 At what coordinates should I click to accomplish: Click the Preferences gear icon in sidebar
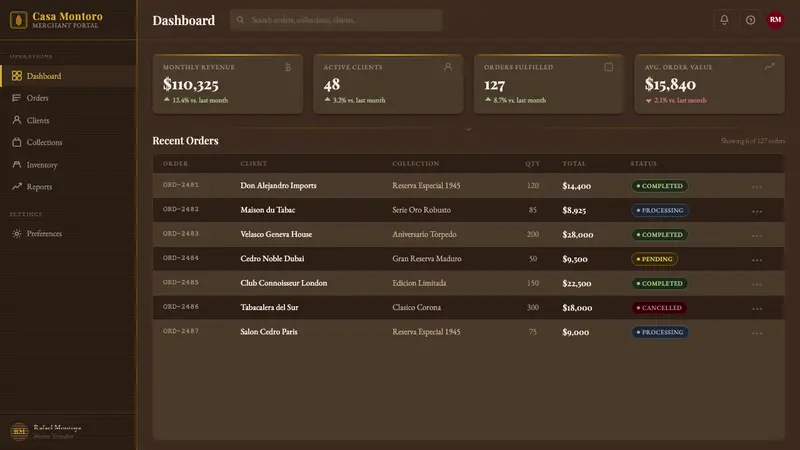[x=17, y=233]
